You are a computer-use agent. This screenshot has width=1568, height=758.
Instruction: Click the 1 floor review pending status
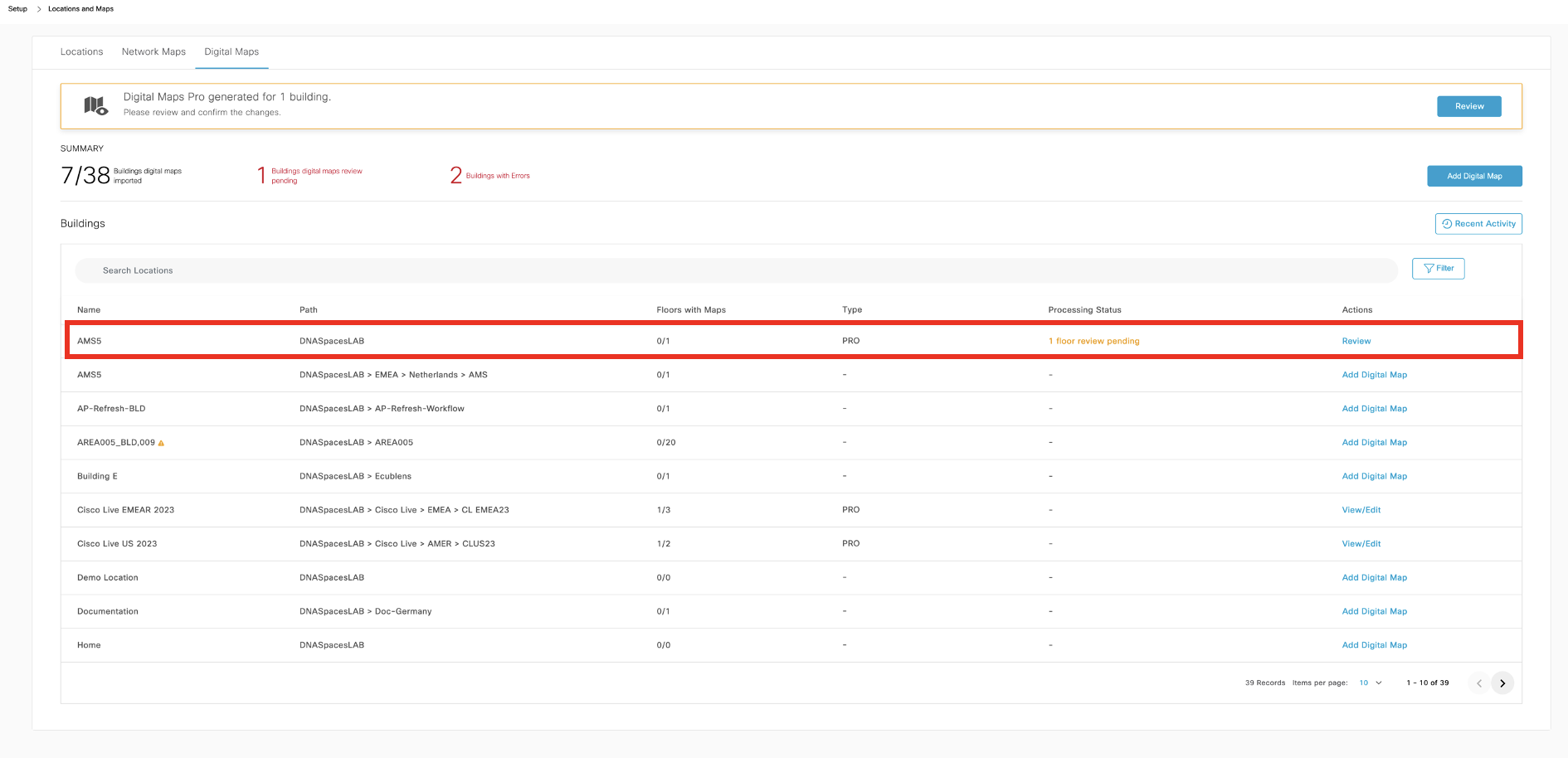1093,341
